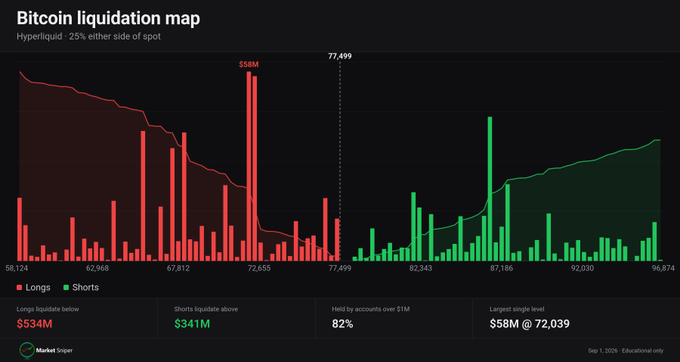Click the green Shorts legend swatch
This screenshot has height=362, width=680.
[66, 287]
